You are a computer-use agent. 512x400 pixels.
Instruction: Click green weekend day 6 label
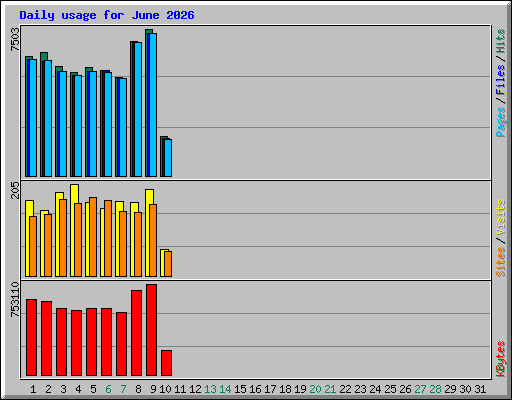tap(108, 389)
